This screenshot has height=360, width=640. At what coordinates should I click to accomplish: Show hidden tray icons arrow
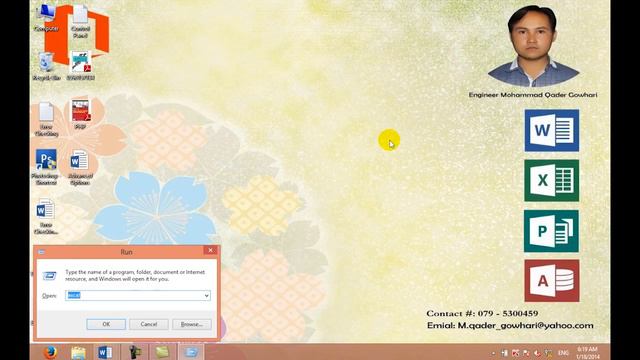493,353
